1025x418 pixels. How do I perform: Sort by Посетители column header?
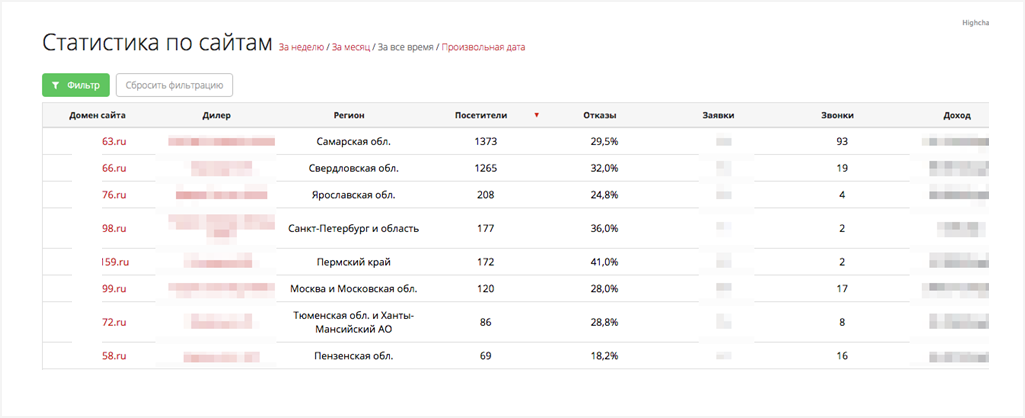point(481,116)
